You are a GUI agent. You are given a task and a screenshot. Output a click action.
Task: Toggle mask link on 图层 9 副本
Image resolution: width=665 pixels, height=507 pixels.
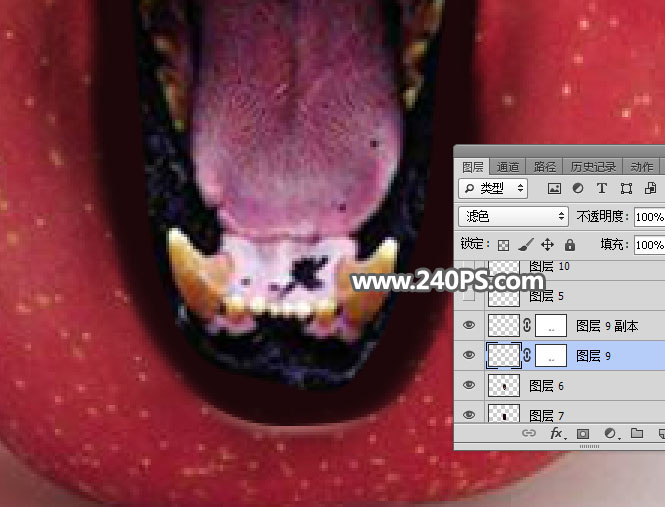tap(527, 325)
